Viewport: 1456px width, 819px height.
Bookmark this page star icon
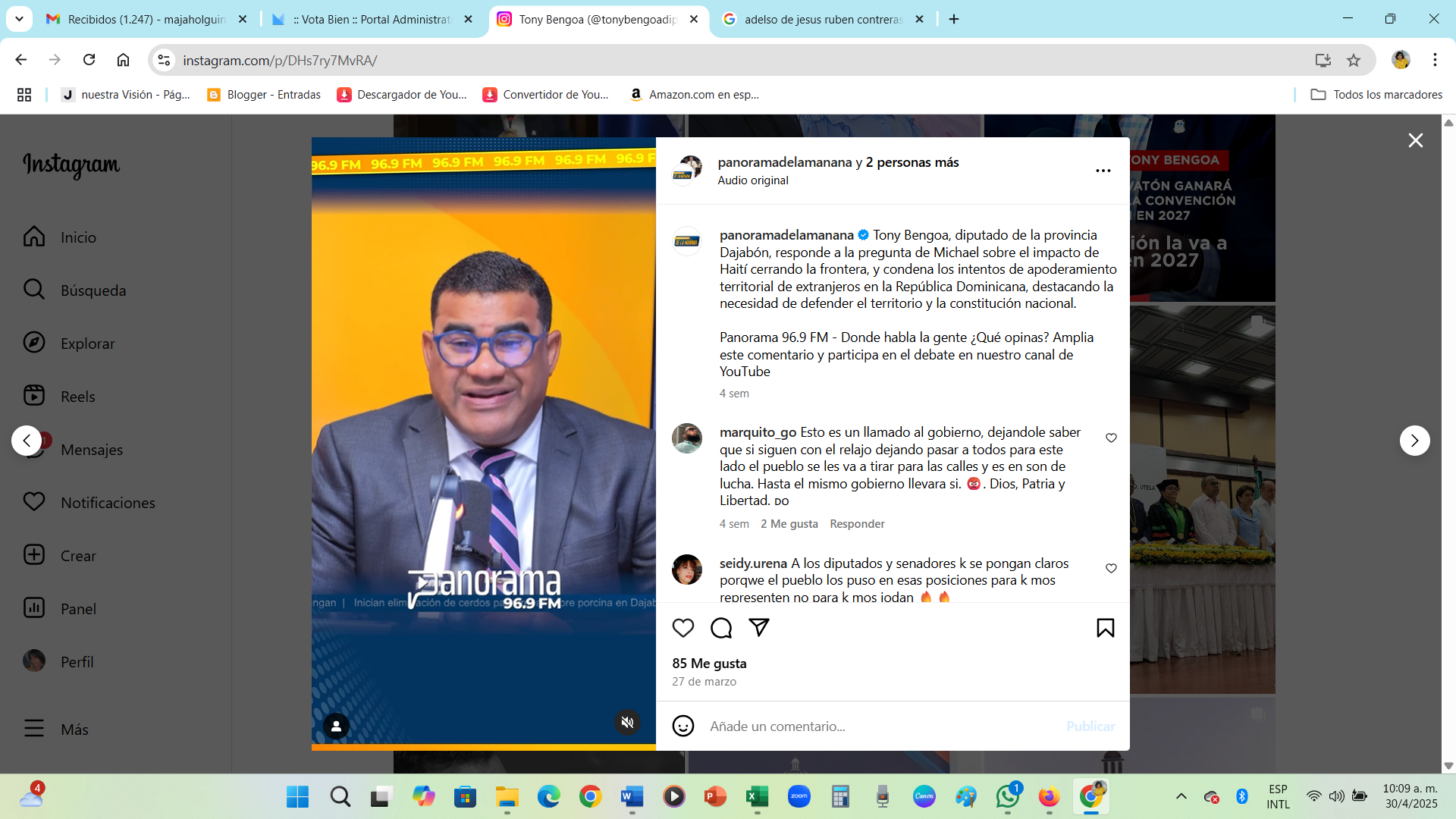1354,60
